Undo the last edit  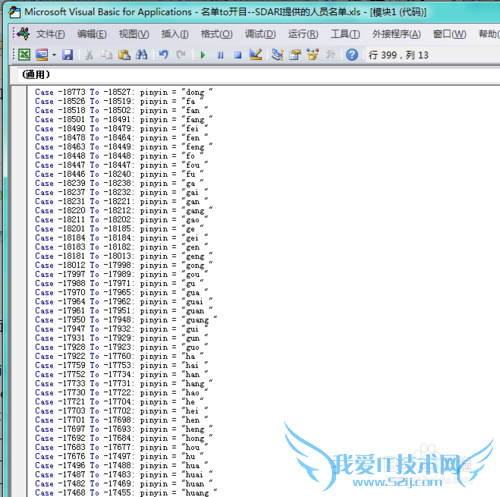coord(163,55)
